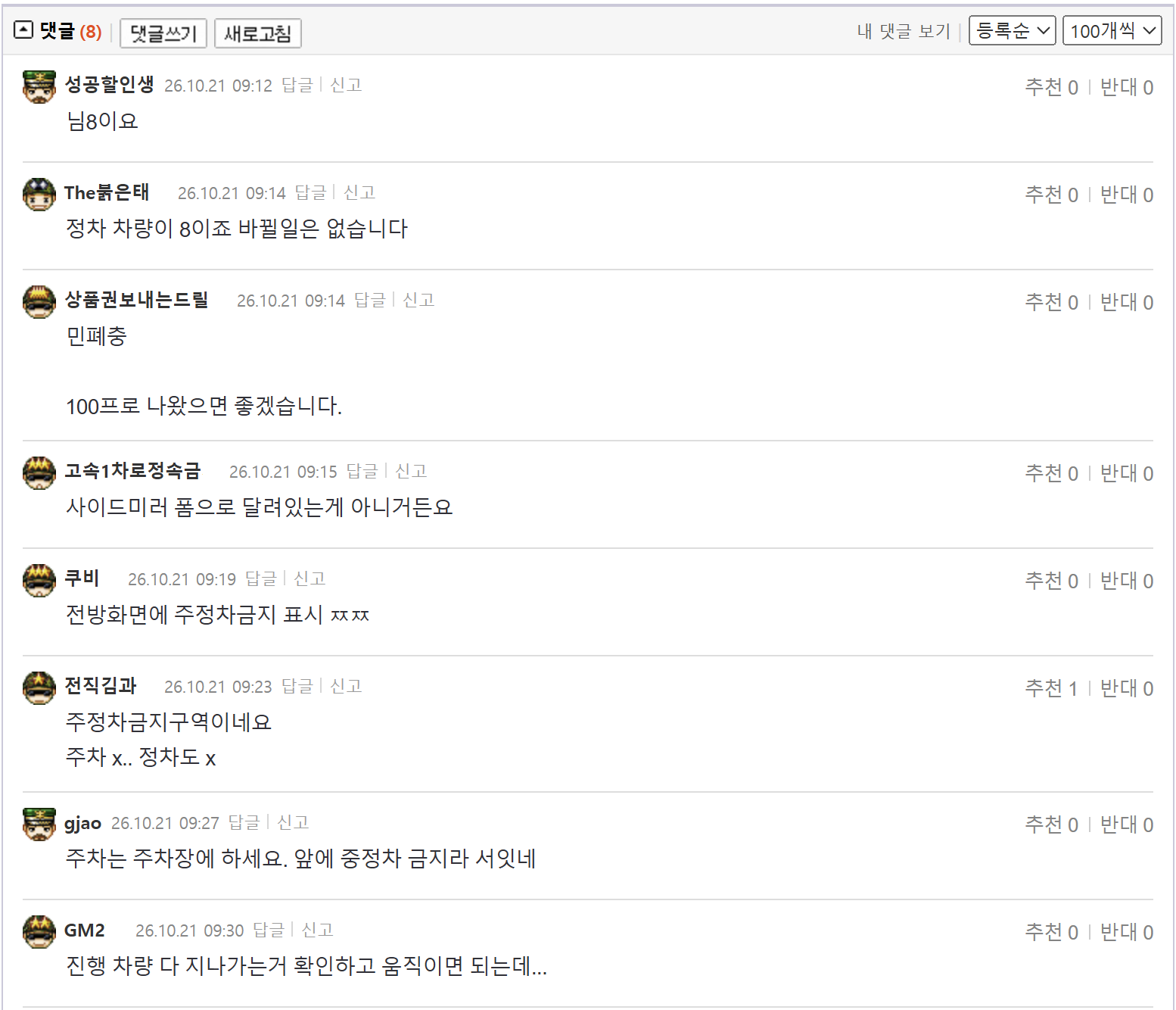Open 고속1차로정속금's user profile name

pyautogui.click(x=133, y=471)
